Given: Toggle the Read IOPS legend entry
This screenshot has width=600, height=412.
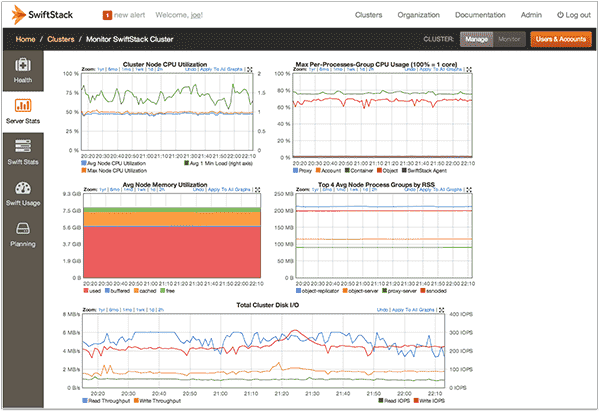Looking at the screenshot, I should tap(394, 401).
